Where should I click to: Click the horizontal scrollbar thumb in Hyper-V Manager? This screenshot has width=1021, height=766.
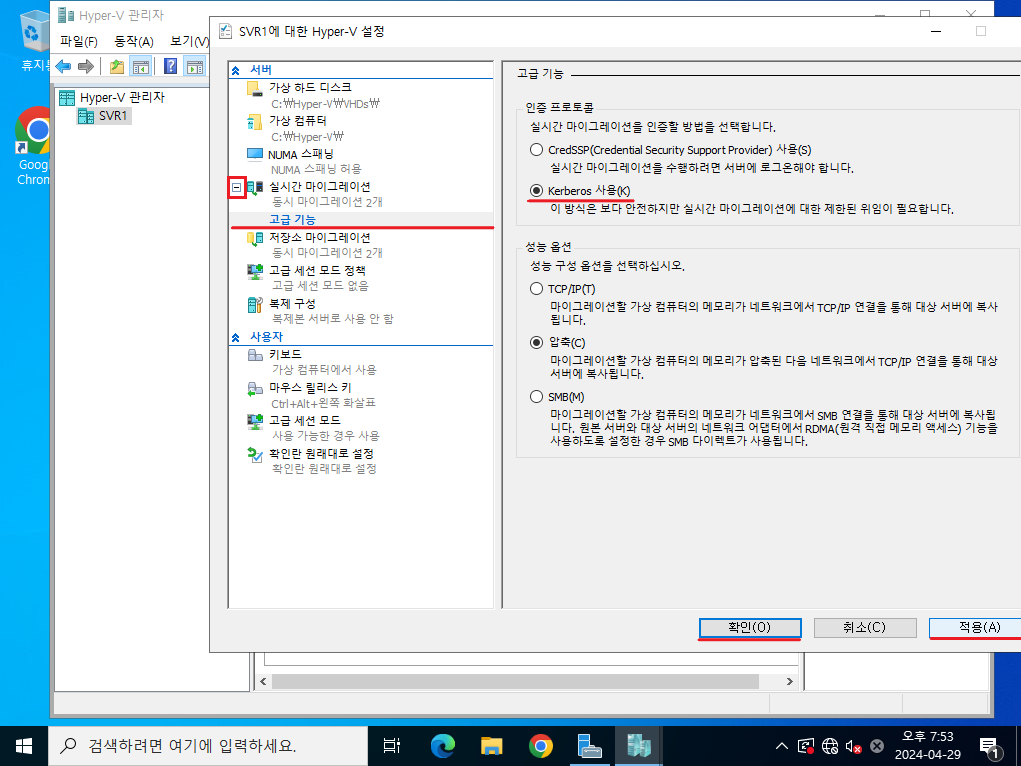click(x=516, y=681)
